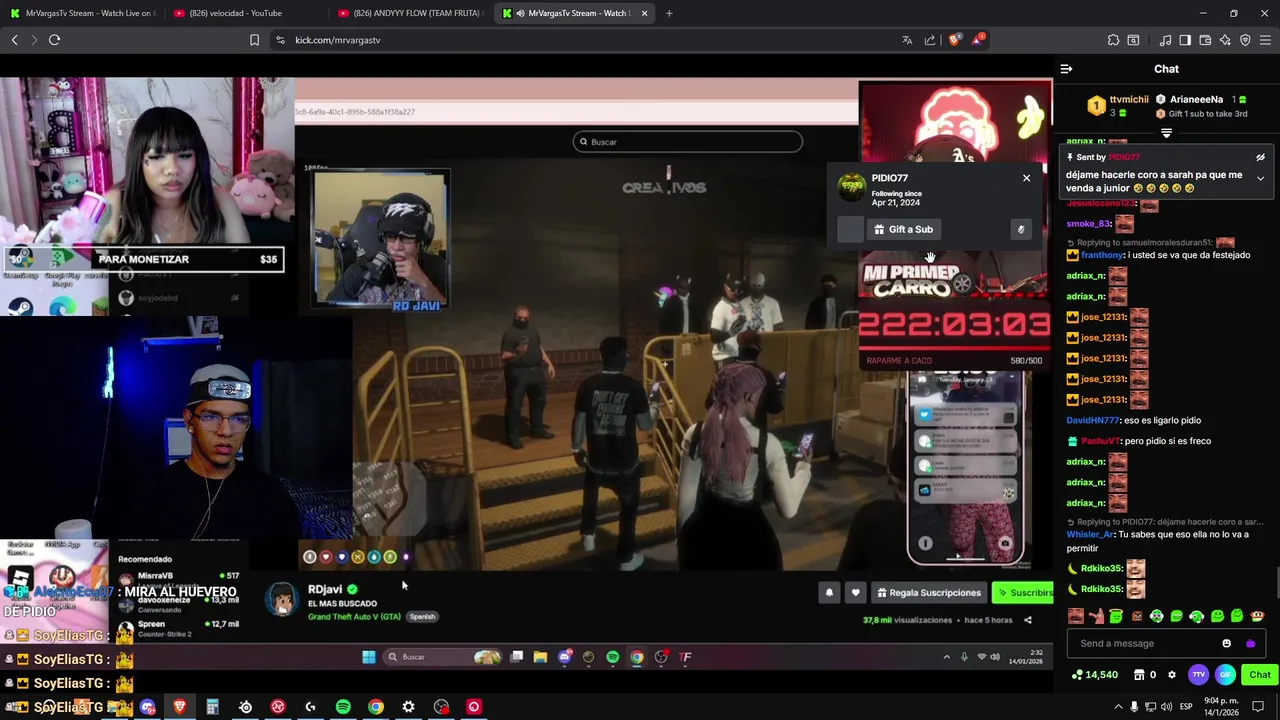Open the Extensions puzzle icon
1280x720 pixels.
(x=1113, y=40)
